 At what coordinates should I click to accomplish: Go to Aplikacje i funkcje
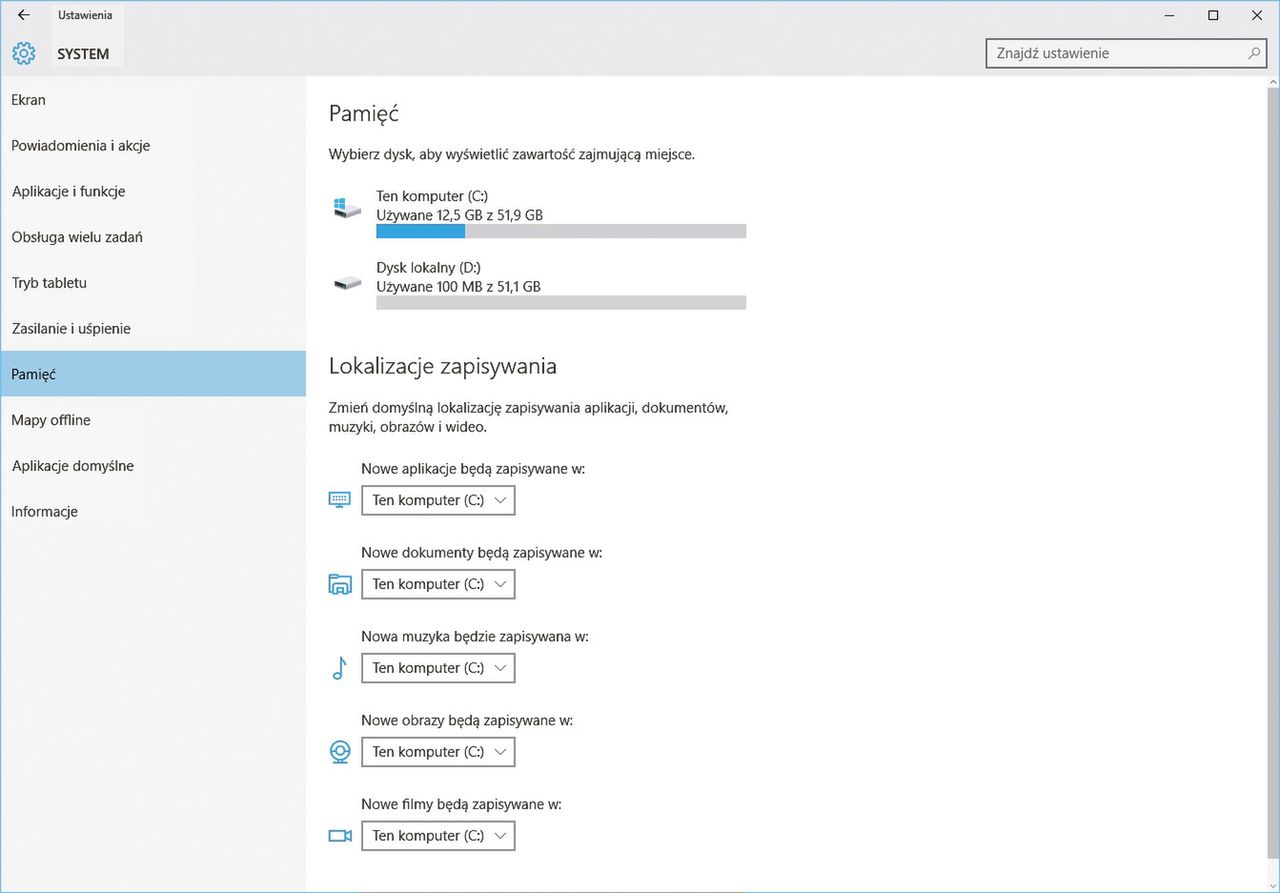point(153,192)
